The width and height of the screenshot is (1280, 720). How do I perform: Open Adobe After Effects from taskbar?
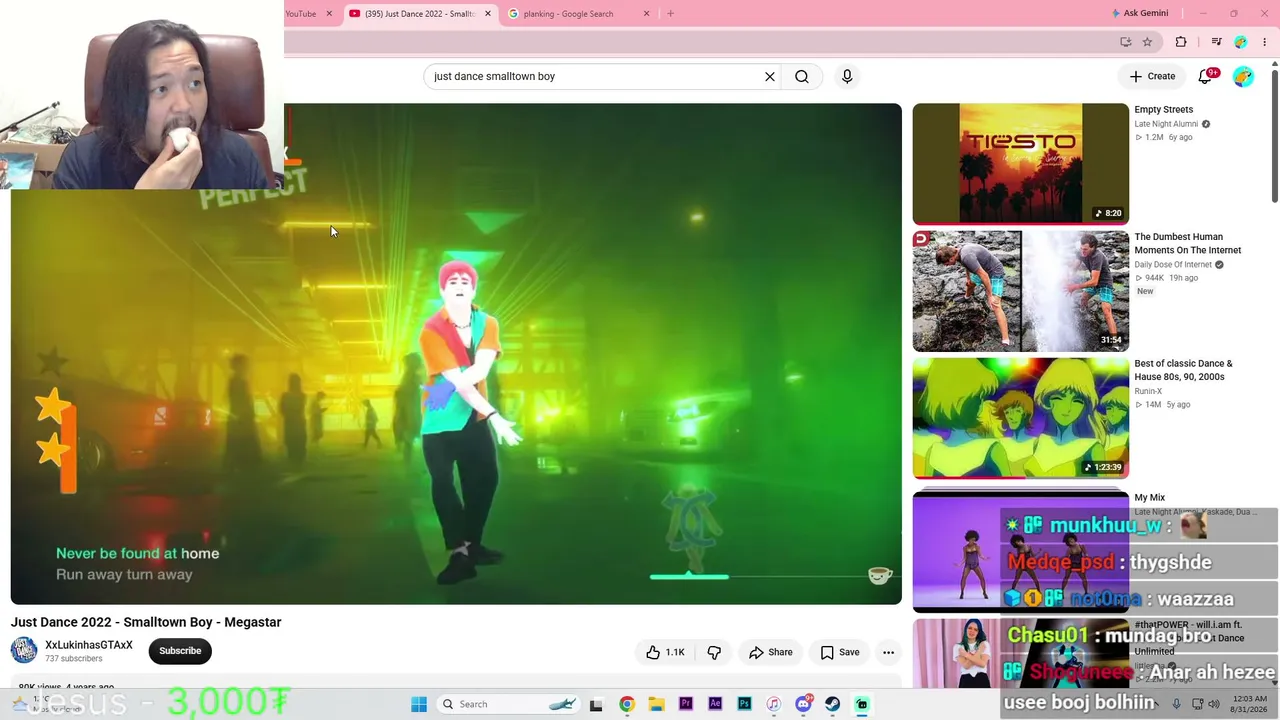(715, 704)
